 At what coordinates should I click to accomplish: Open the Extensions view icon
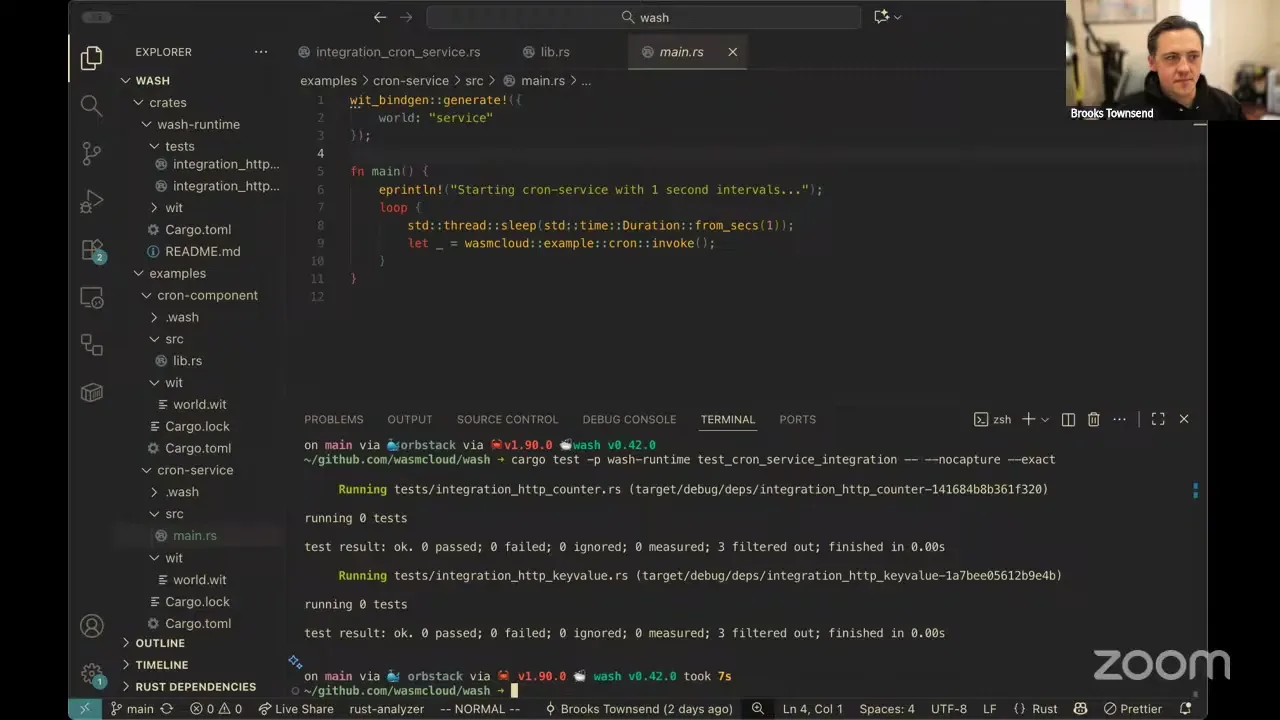(x=91, y=249)
